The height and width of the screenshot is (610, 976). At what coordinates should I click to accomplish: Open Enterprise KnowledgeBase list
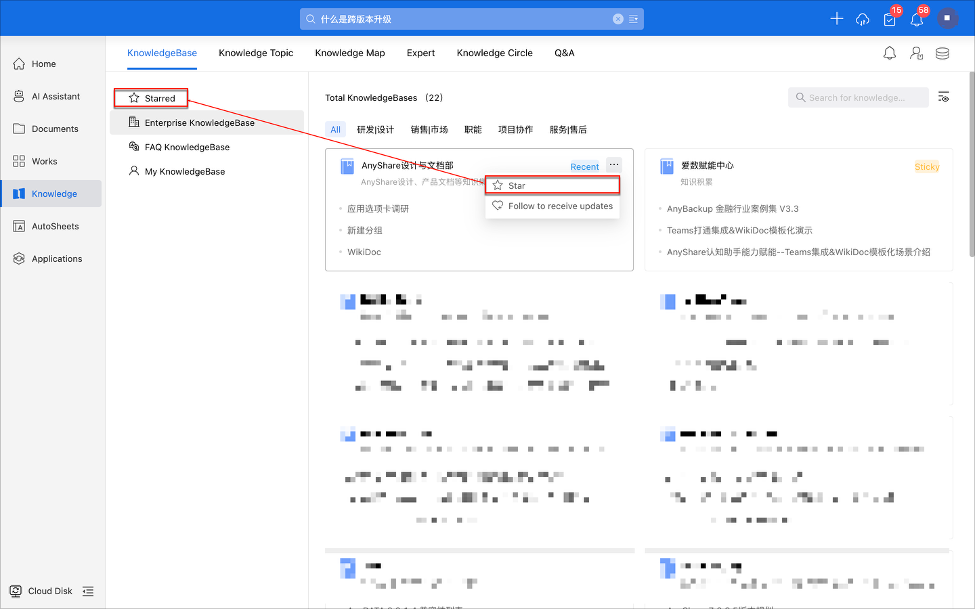pos(199,123)
